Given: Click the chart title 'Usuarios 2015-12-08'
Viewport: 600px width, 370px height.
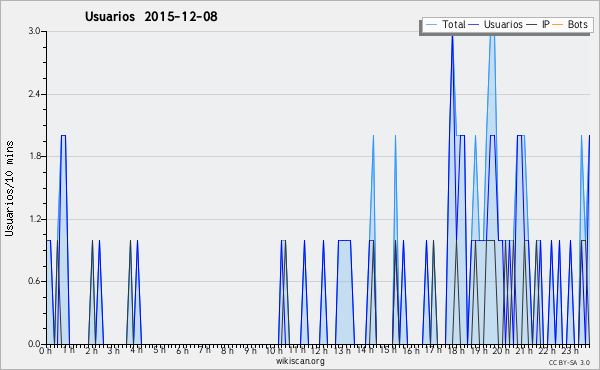Looking at the screenshot, I should pos(151,16).
